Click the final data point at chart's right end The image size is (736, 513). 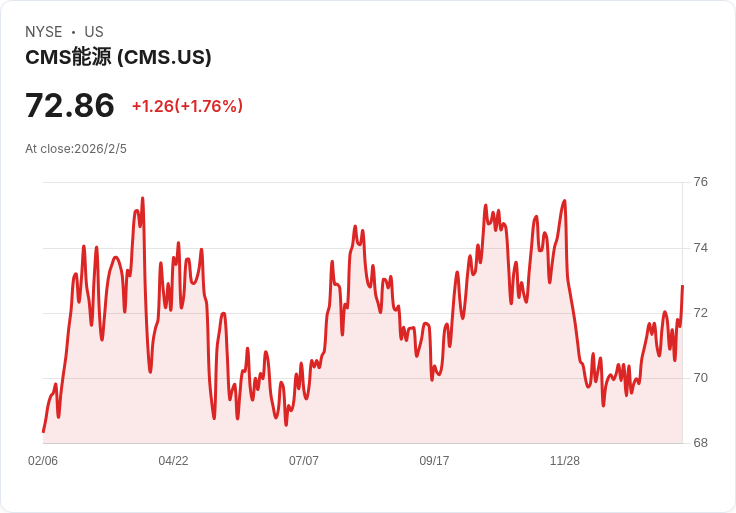click(x=682, y=286)
